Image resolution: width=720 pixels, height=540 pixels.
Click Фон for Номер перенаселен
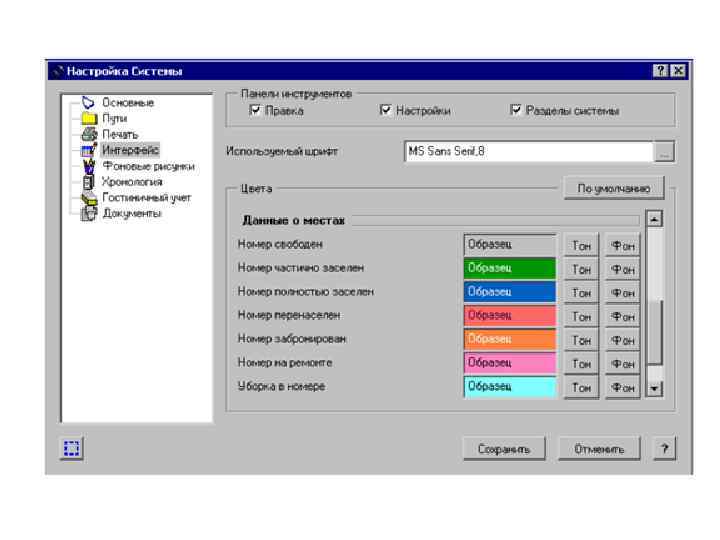[x=623, y=317]
